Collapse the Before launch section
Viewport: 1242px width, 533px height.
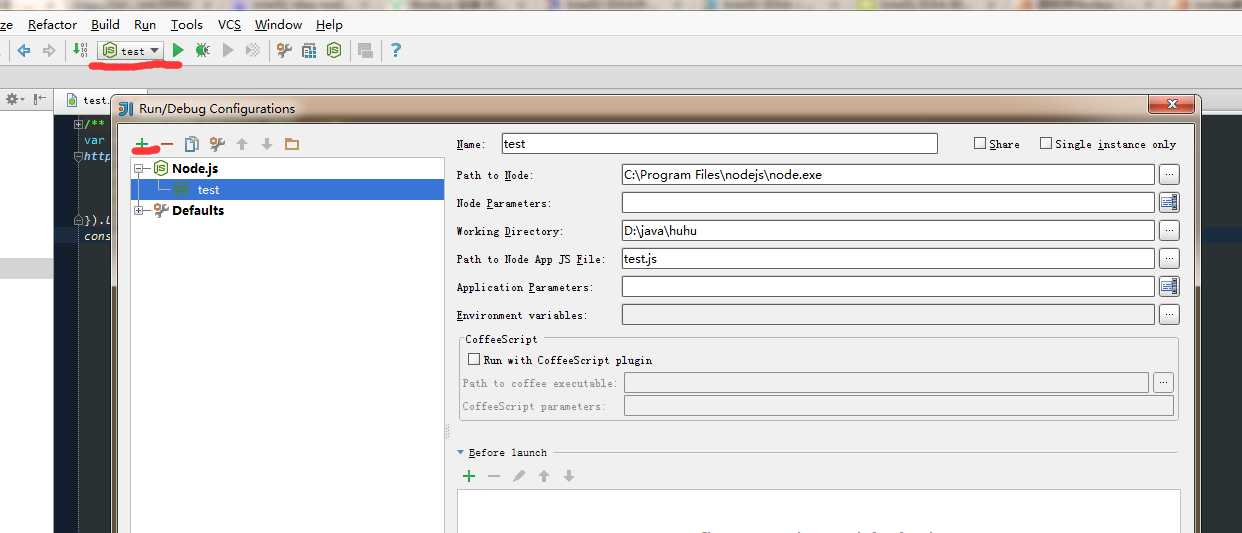[461, 453]
